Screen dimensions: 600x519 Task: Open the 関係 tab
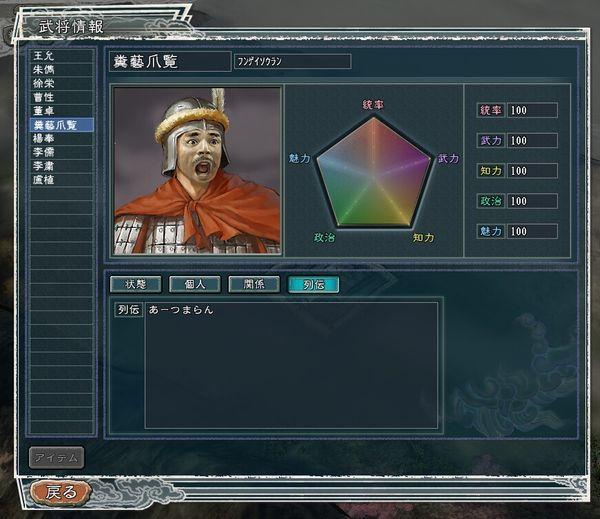(254, 284)
